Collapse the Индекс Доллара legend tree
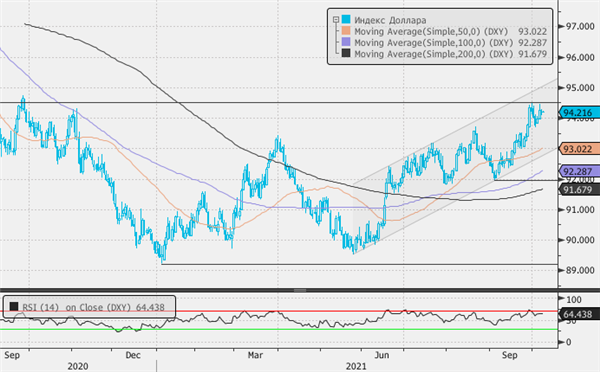The image size is (600, 372). click(x=336, y=20)
